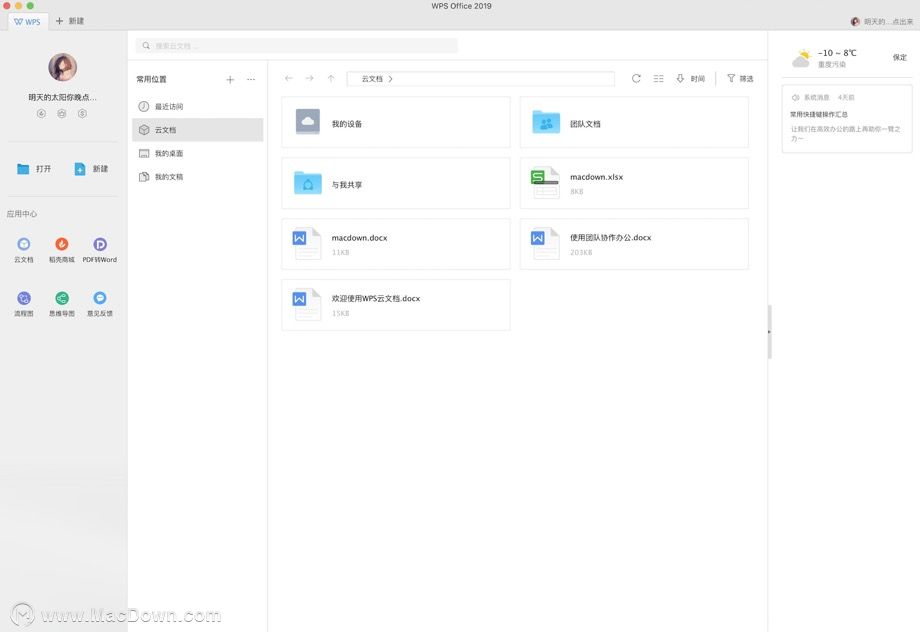Add a new common location with plus
This screenshot has height=632, width=920.
click(x=230, y=79)
